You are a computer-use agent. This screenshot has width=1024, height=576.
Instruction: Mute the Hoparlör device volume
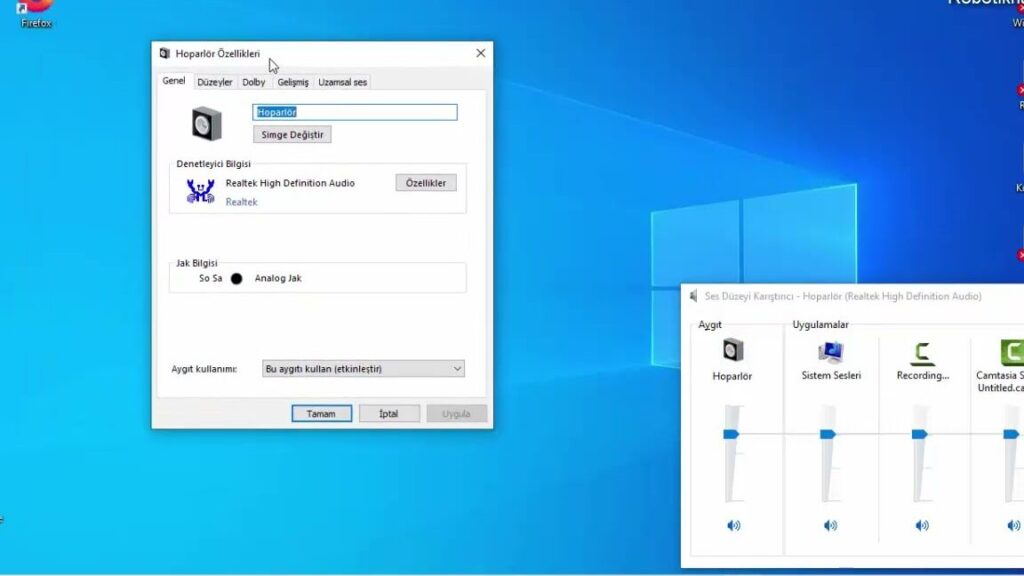(x=734, y=525)
